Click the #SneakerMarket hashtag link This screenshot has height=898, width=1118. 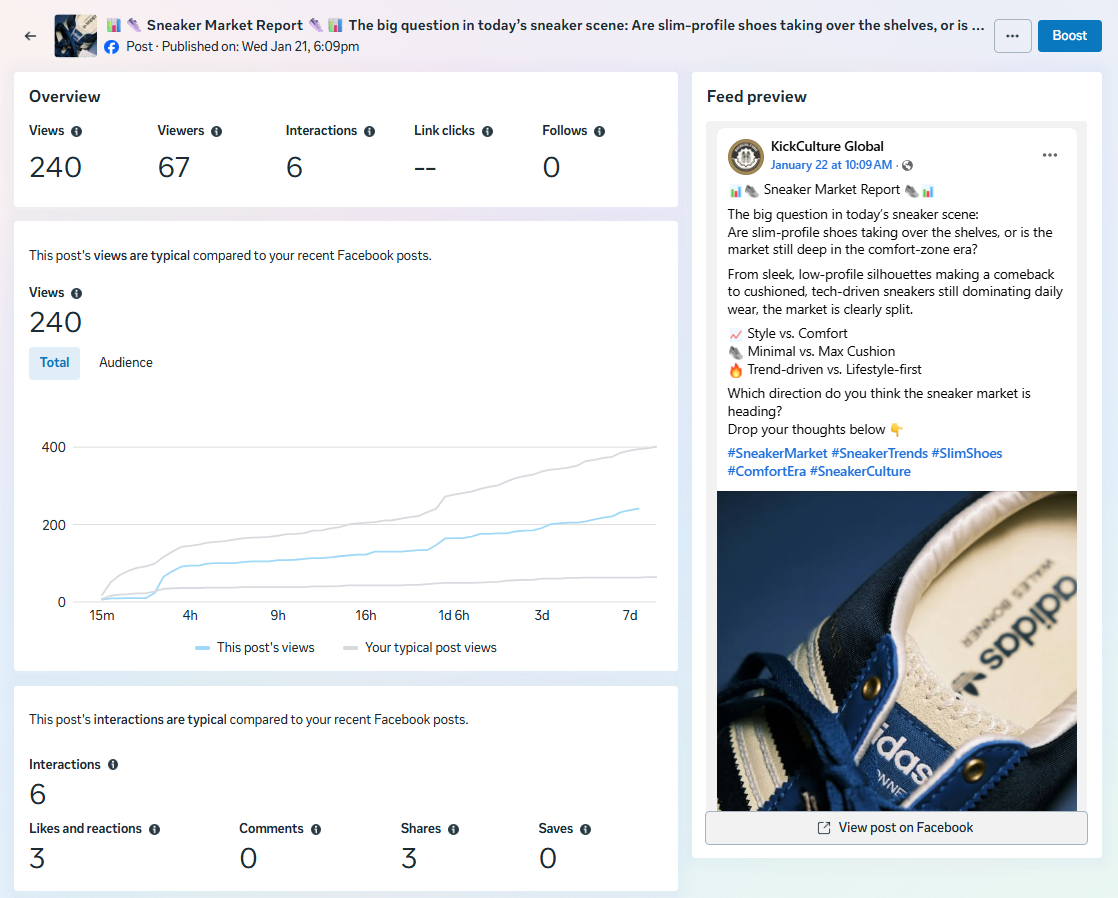click(x=777, y=453)
